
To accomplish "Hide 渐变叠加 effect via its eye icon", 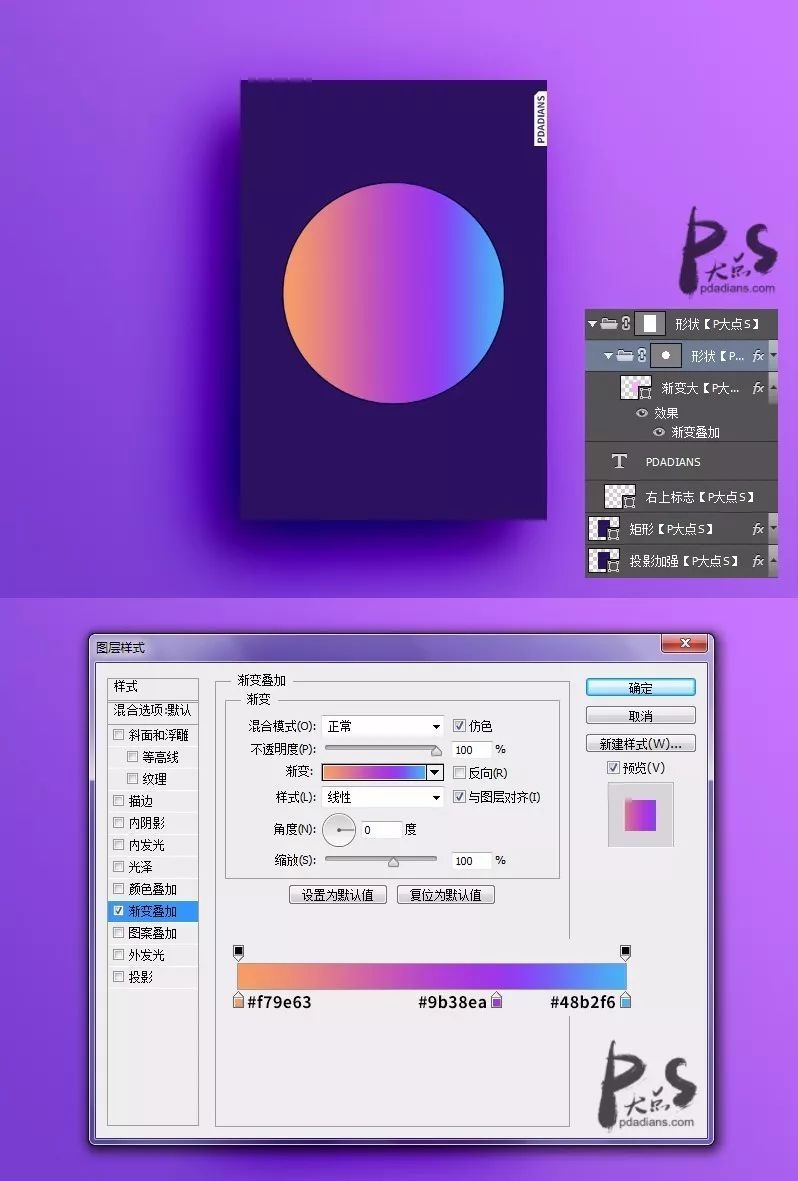I will coord(659,432).
